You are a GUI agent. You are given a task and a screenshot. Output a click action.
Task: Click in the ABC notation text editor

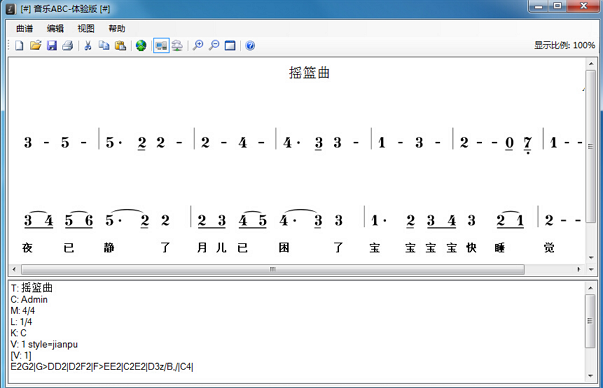pos(296,332)
